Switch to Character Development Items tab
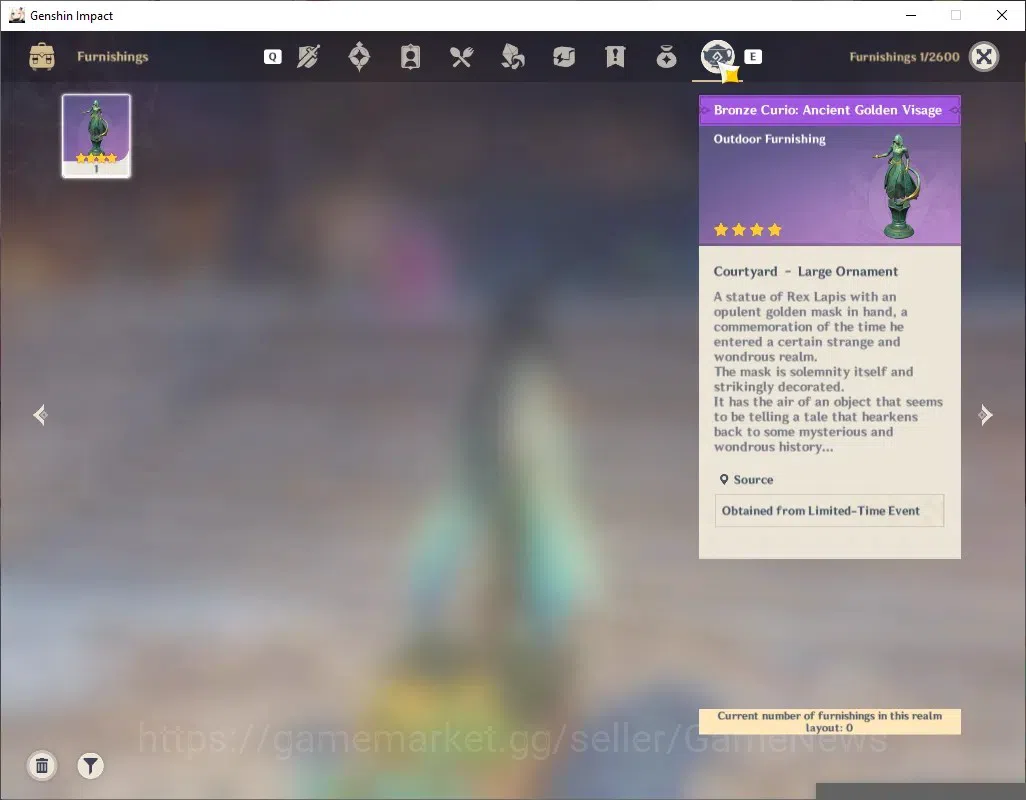The image size is (1026, 800). click(410, 57)
